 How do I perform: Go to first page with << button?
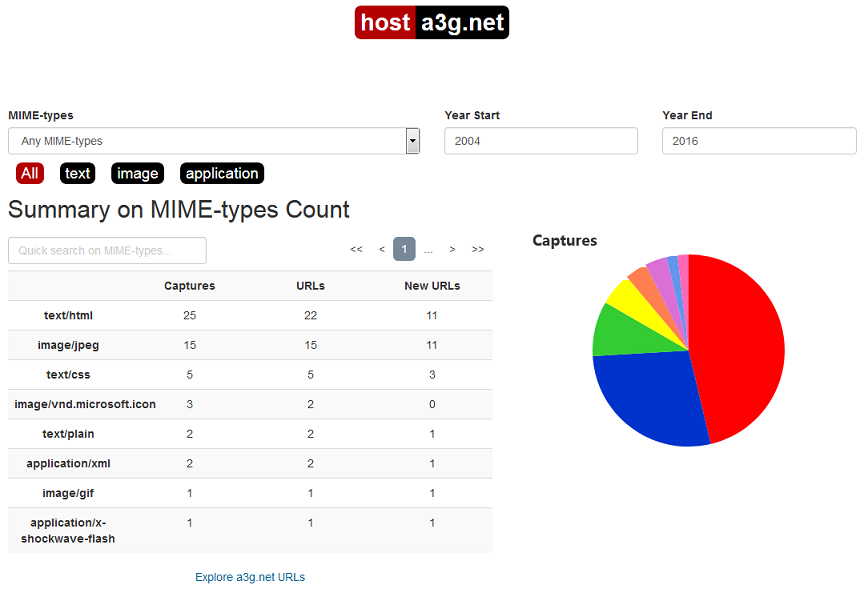click(356, 249)
